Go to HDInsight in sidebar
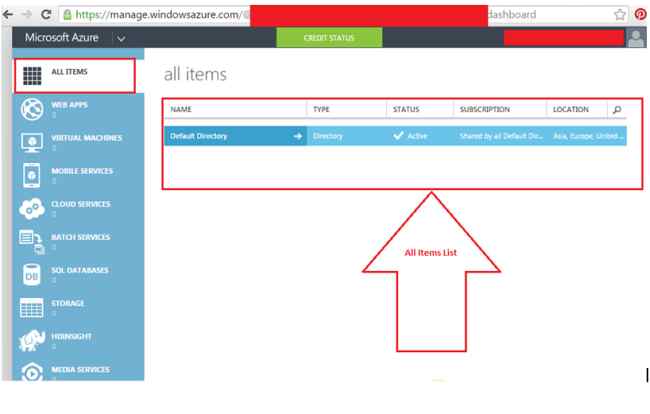The image size is (650, 414). pyautogui.click(x=71, y=337)
